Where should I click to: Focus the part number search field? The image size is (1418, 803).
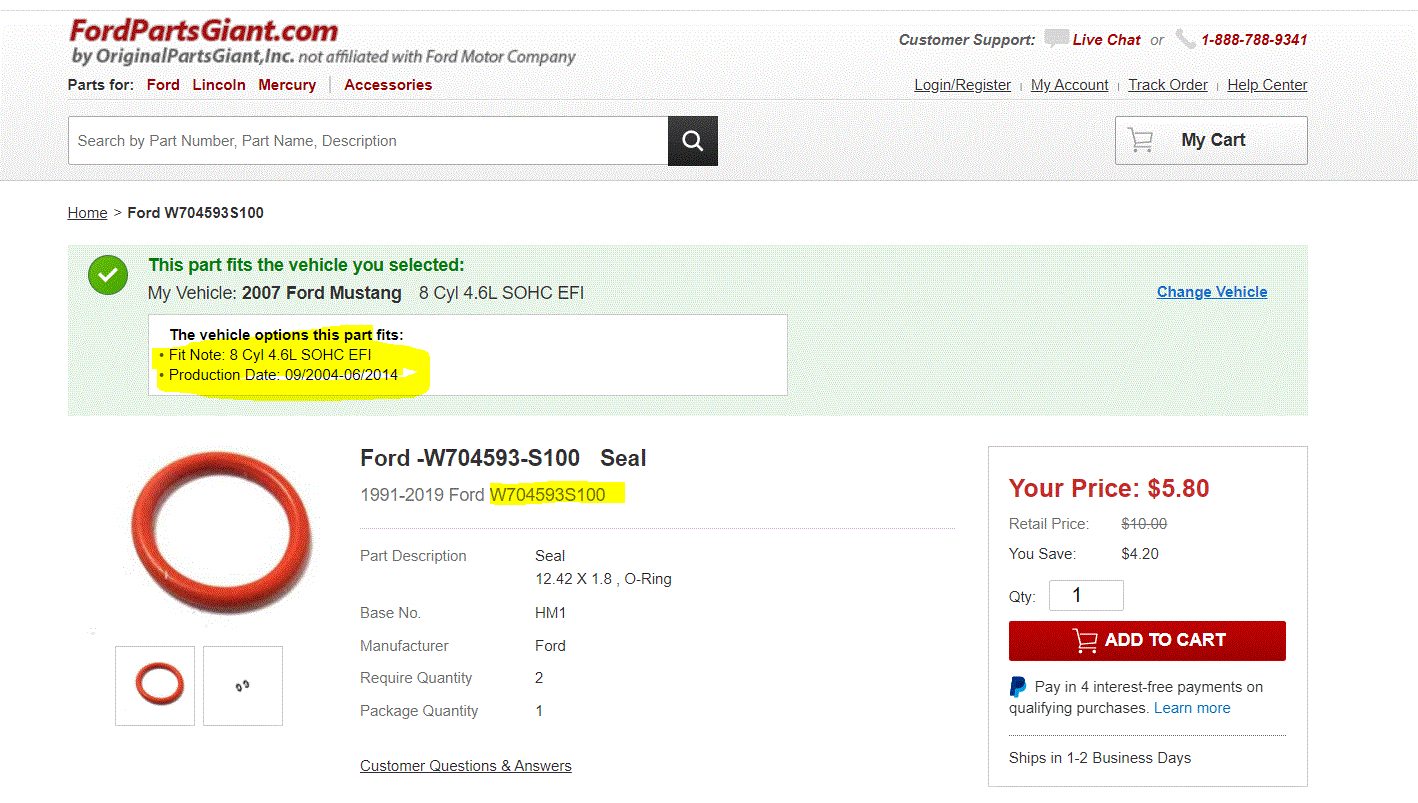coord(368,141)
